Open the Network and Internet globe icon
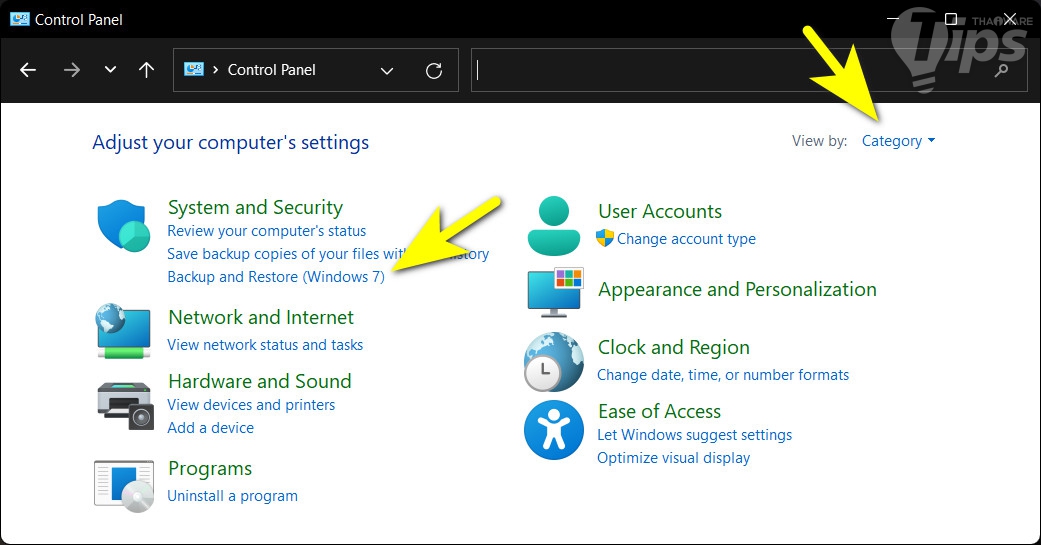 [123, 332]
